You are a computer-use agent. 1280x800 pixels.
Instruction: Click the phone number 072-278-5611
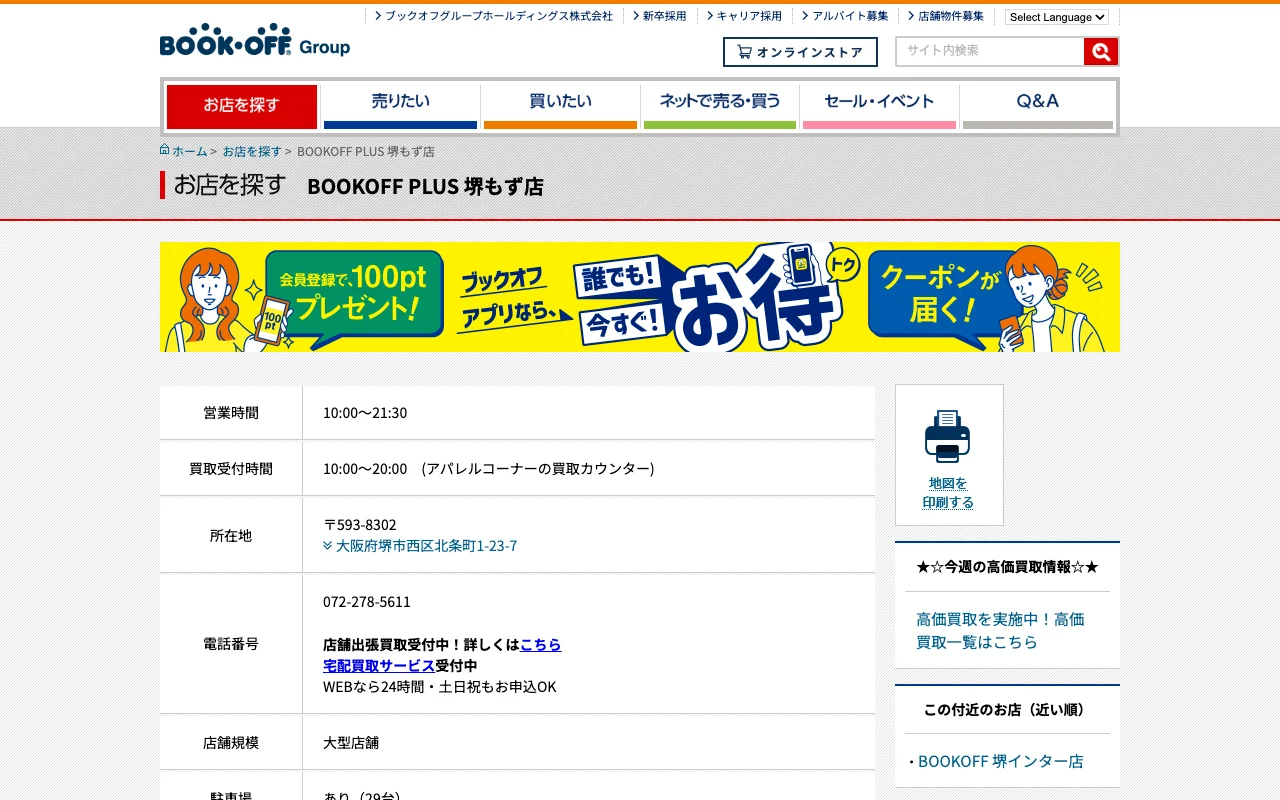click(x=367, y=602)
